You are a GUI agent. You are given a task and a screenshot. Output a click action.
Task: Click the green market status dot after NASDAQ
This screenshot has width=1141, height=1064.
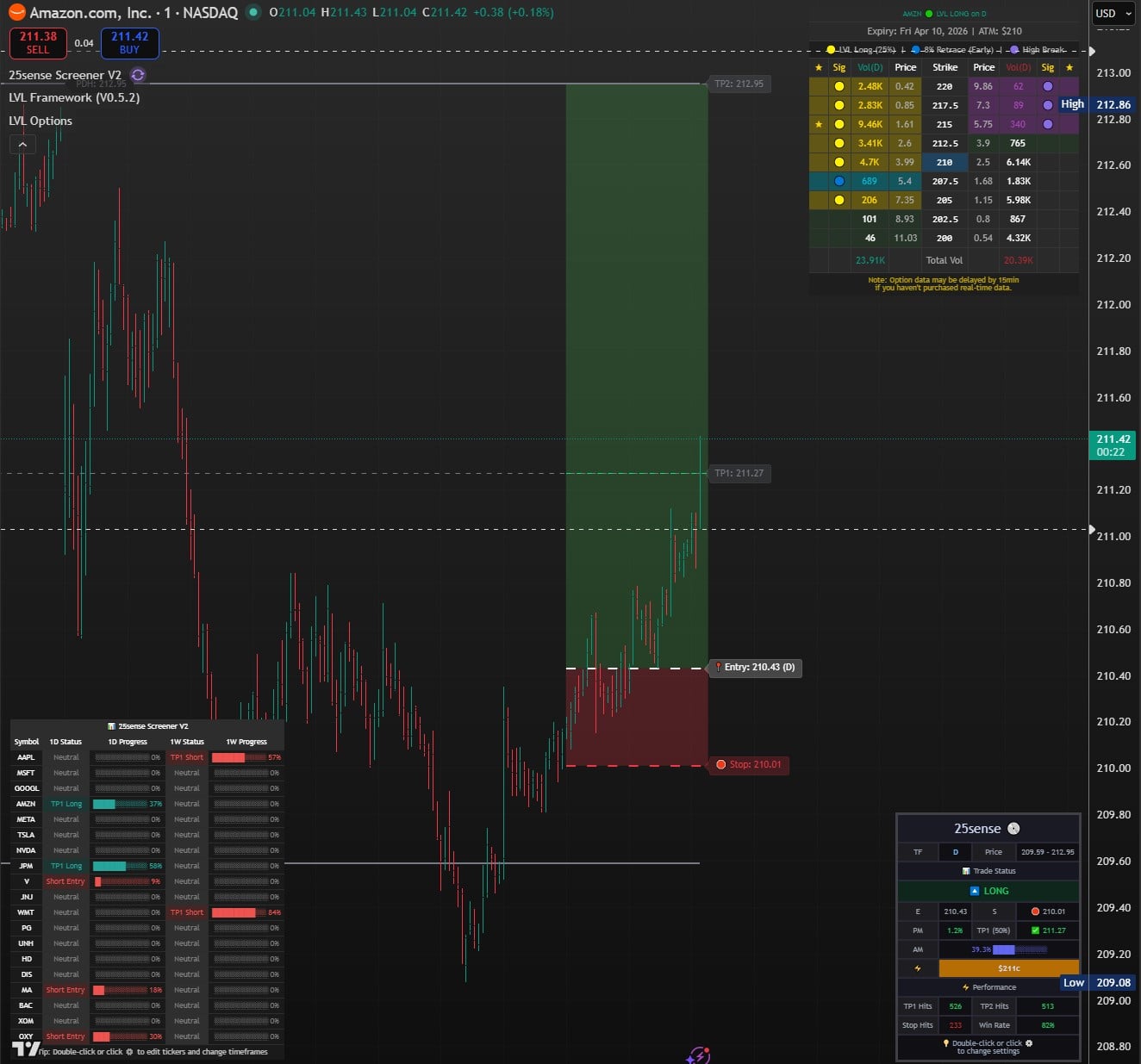pos(253,12)
